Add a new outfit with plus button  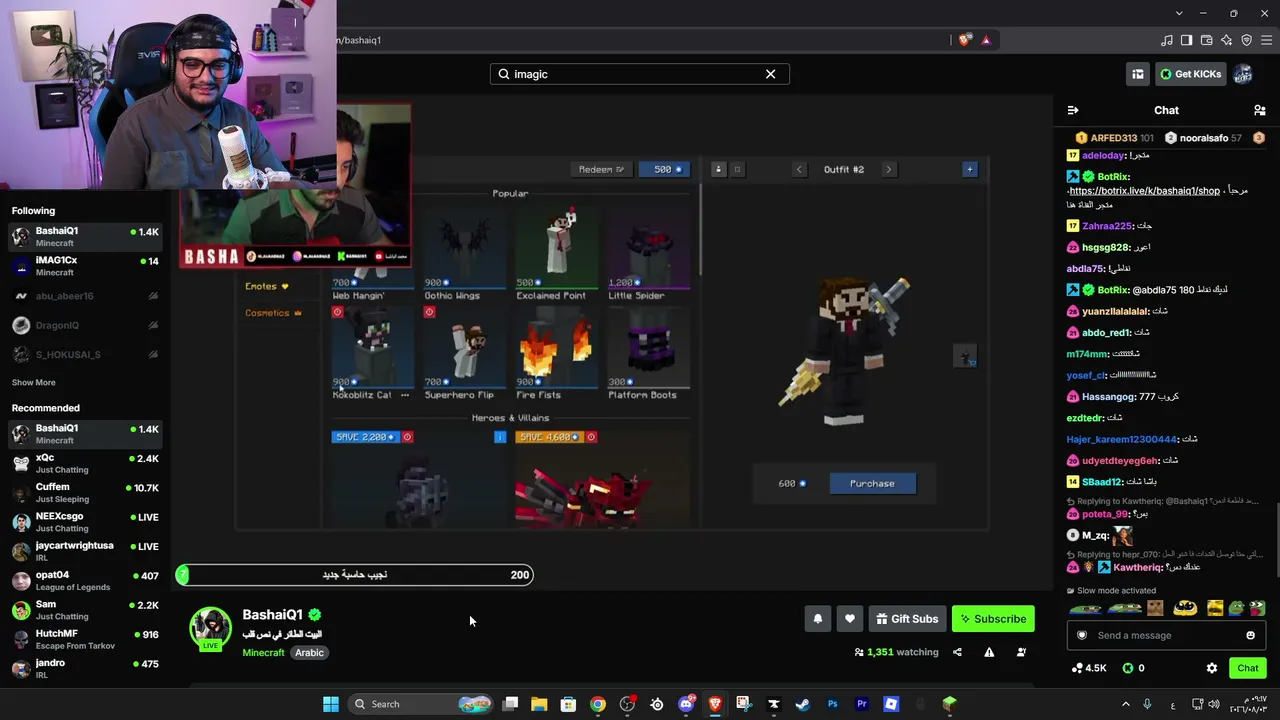click(x=969, y=170)
